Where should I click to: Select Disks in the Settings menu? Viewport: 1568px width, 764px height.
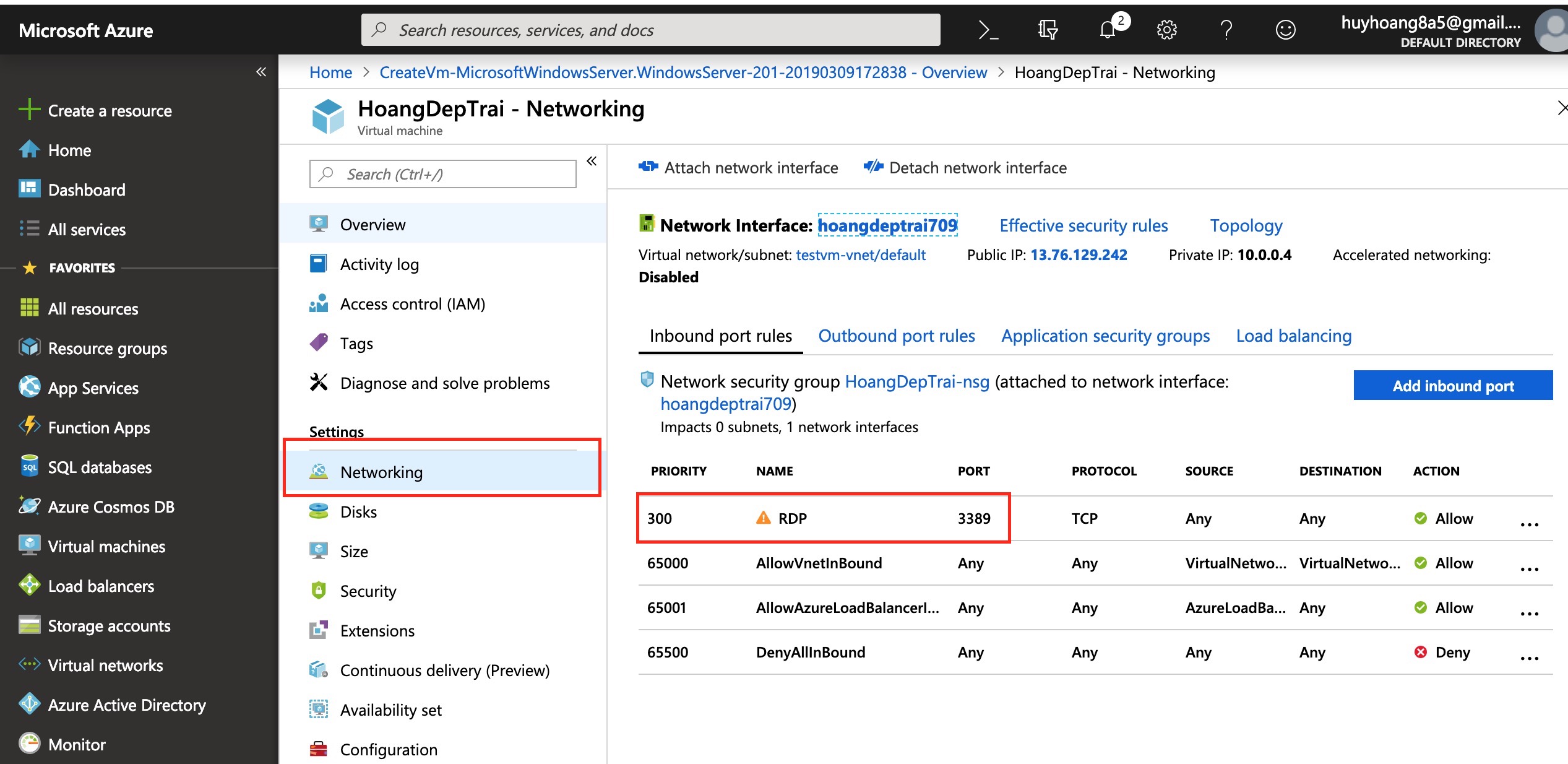pyautogui.click(x=358, y=512)
